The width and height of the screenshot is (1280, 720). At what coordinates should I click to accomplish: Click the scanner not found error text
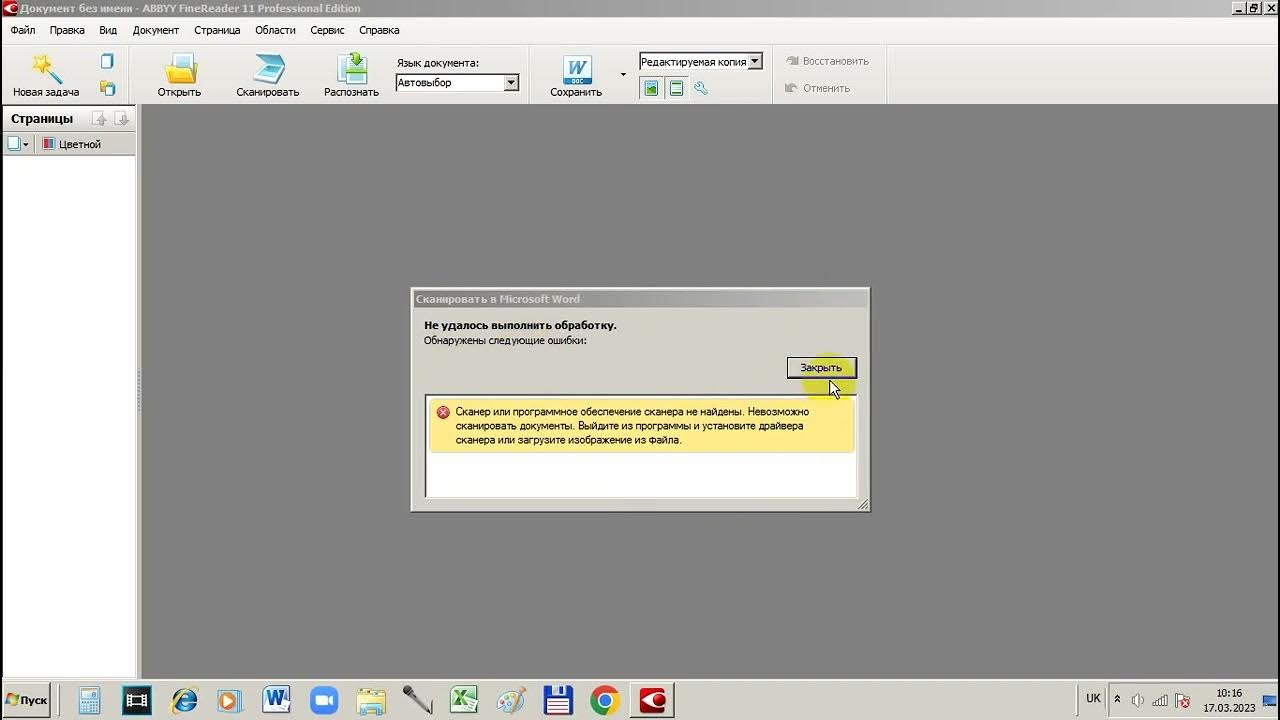pos(632,426)
